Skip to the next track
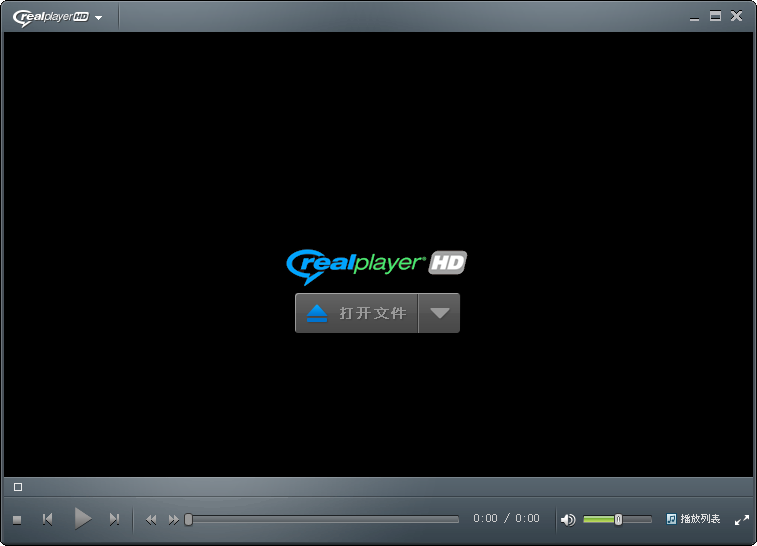 point(114,519)
